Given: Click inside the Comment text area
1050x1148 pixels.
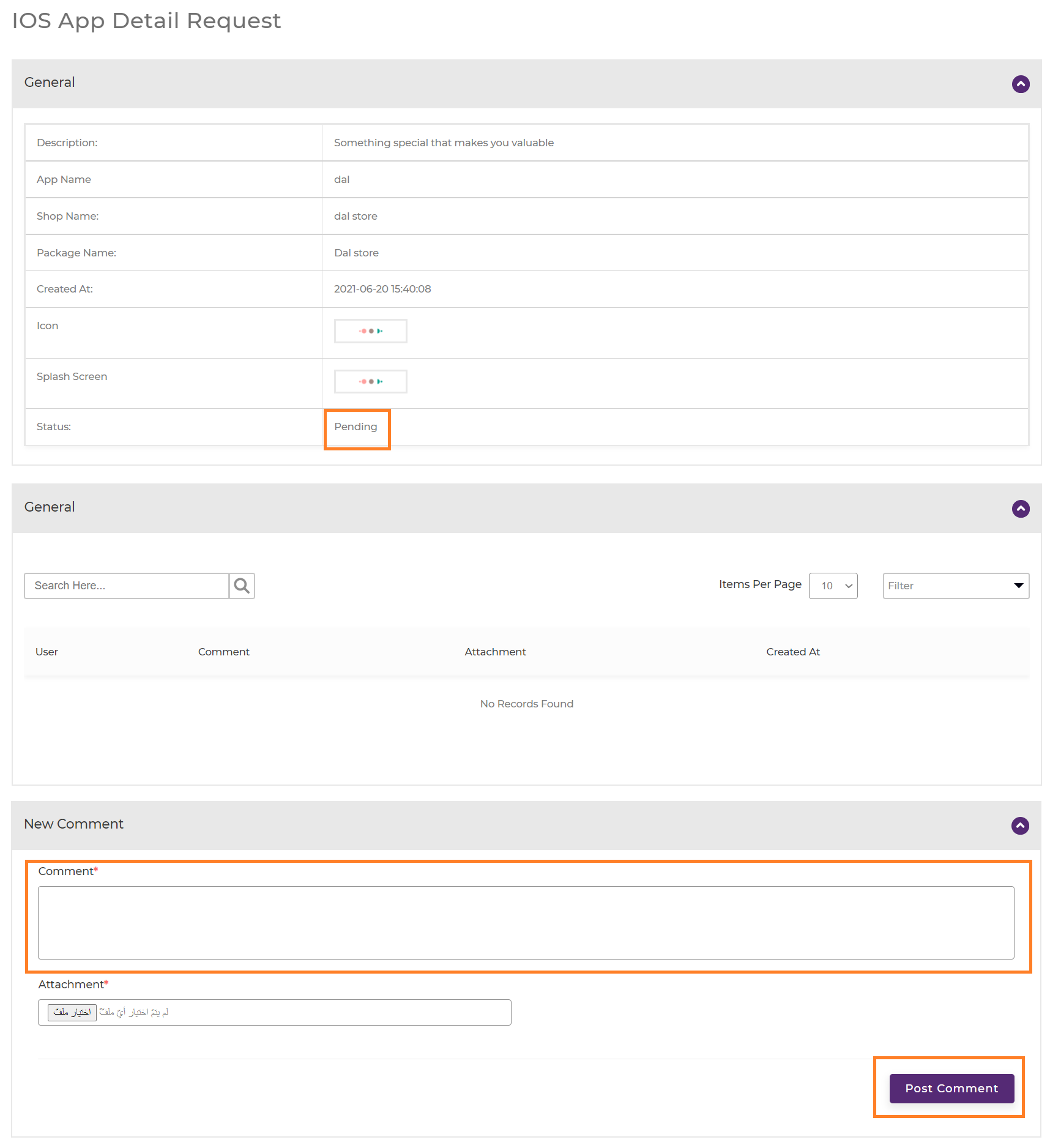Looking at the screenshot, I should pyautogui.click(x=526, y=922).
